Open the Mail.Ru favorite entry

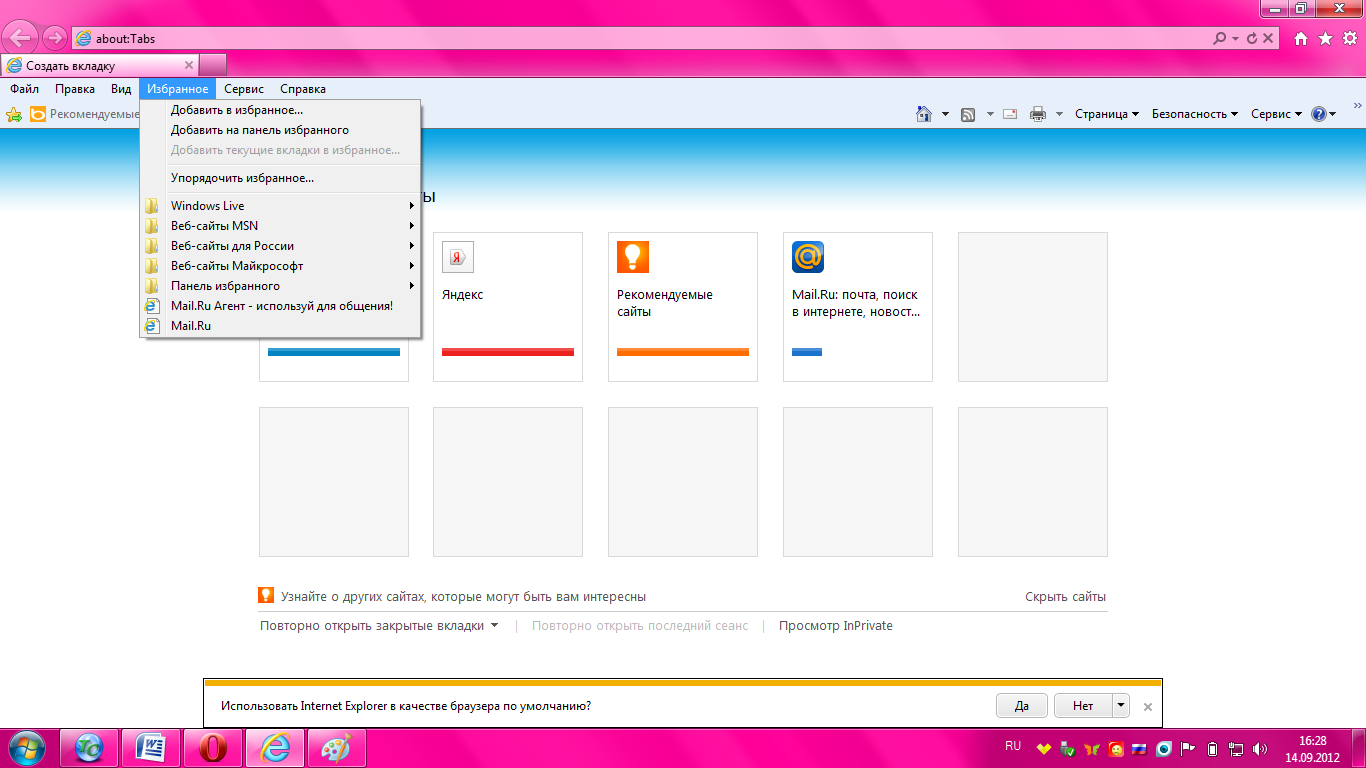[281, 326]
